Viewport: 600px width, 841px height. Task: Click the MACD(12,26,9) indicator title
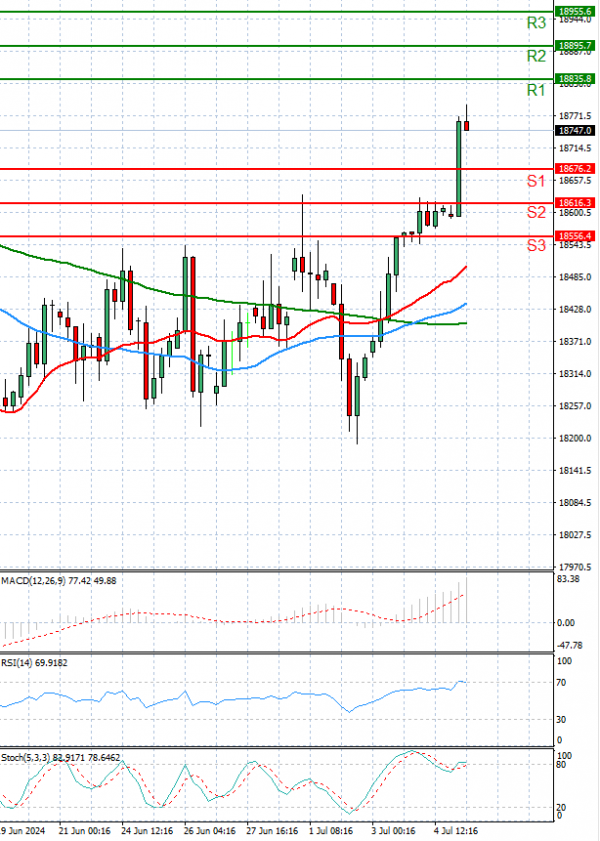click(58, 581)
